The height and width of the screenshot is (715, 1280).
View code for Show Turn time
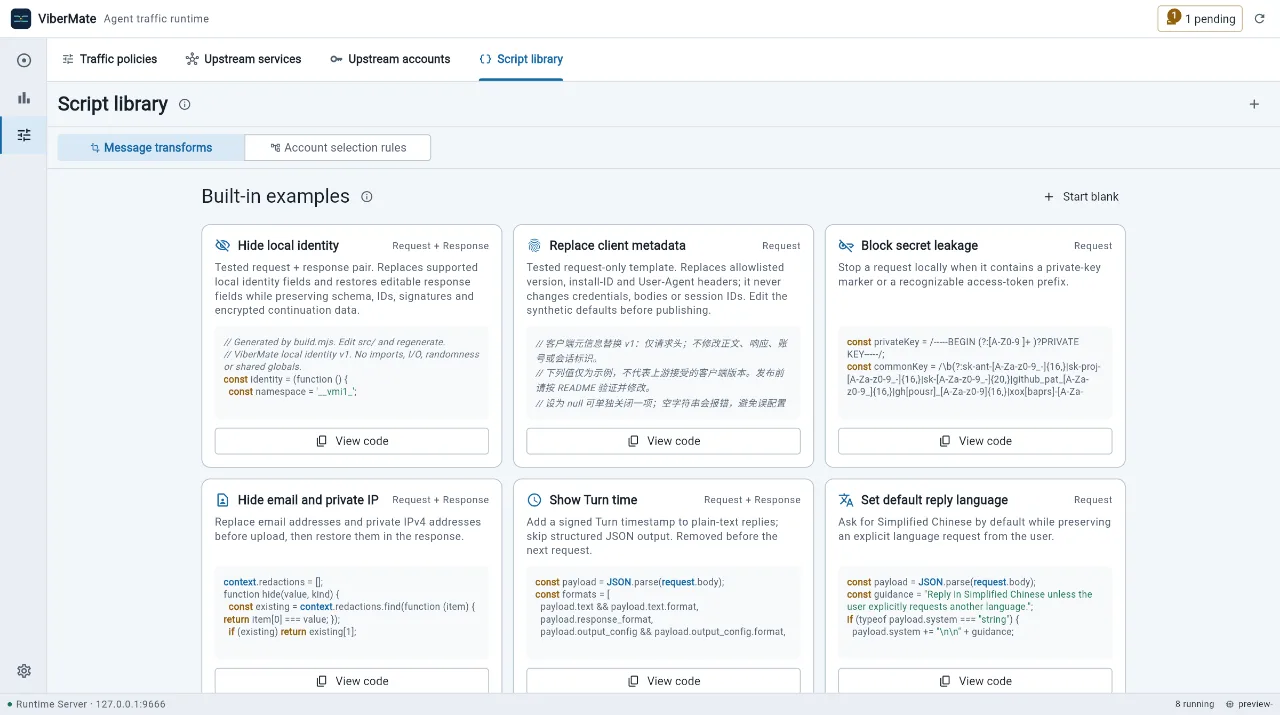[x=663, y=681]
